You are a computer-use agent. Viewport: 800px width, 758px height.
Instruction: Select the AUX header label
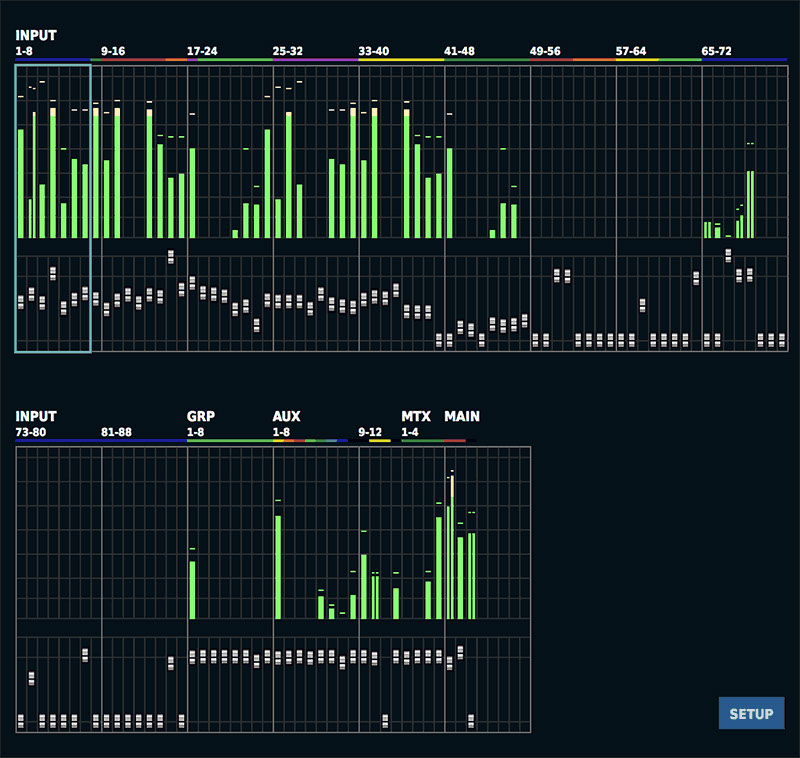[x=287, y=416]
